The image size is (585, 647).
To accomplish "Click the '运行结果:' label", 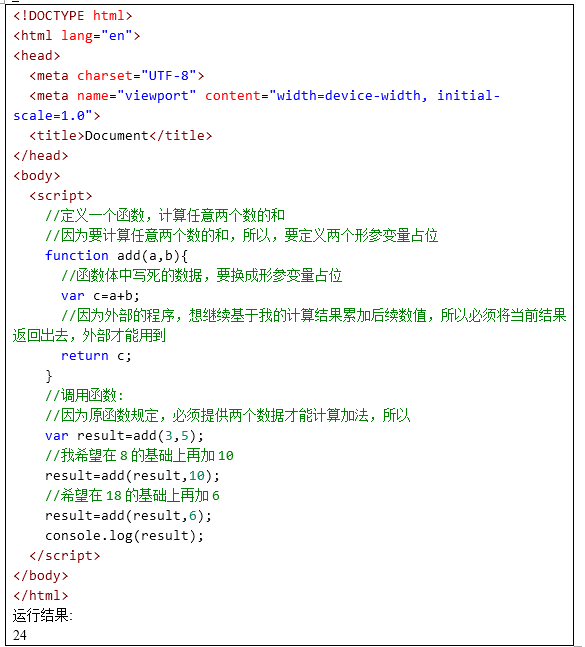I will click(x=43, y=615).
